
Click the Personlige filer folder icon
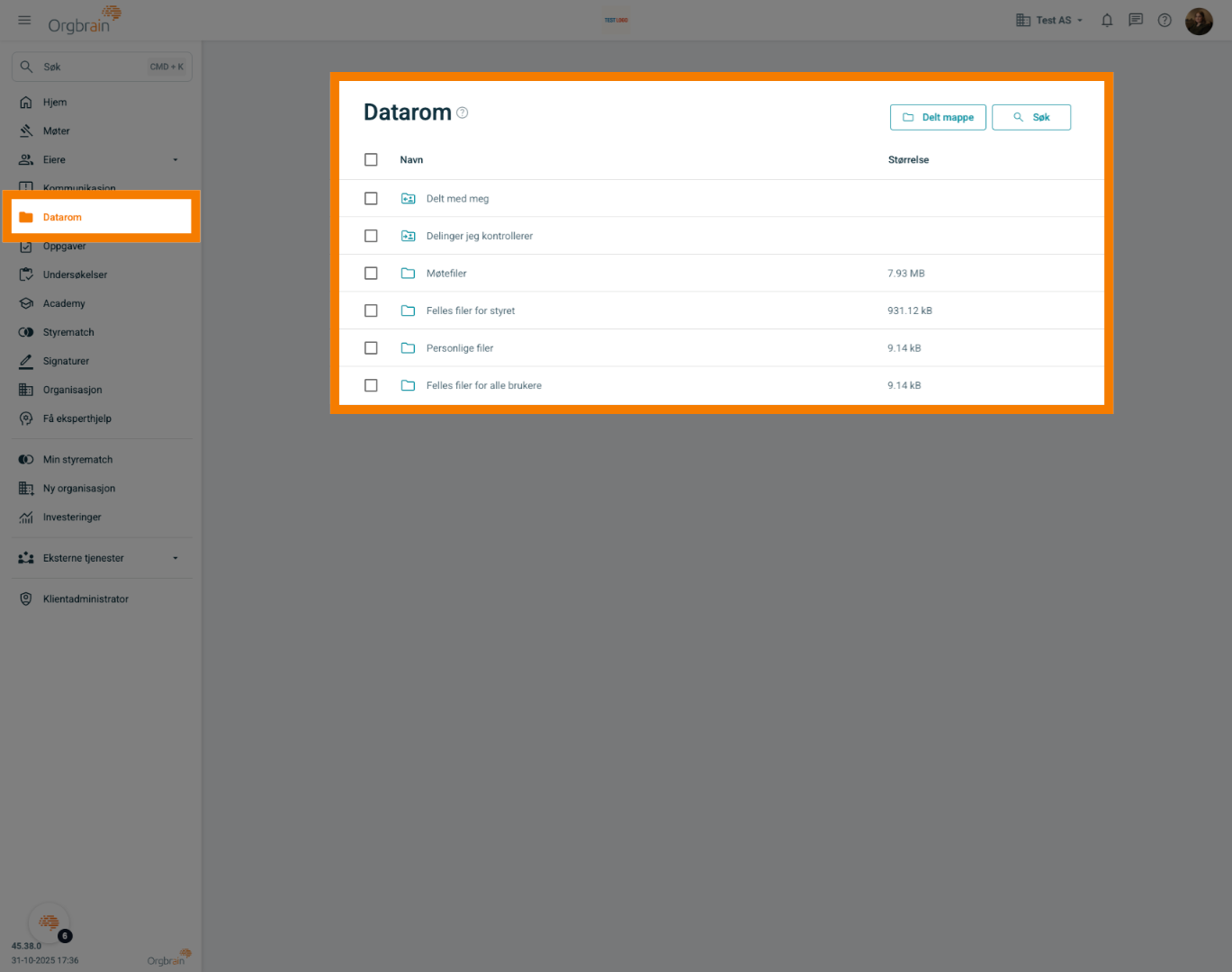408,348
